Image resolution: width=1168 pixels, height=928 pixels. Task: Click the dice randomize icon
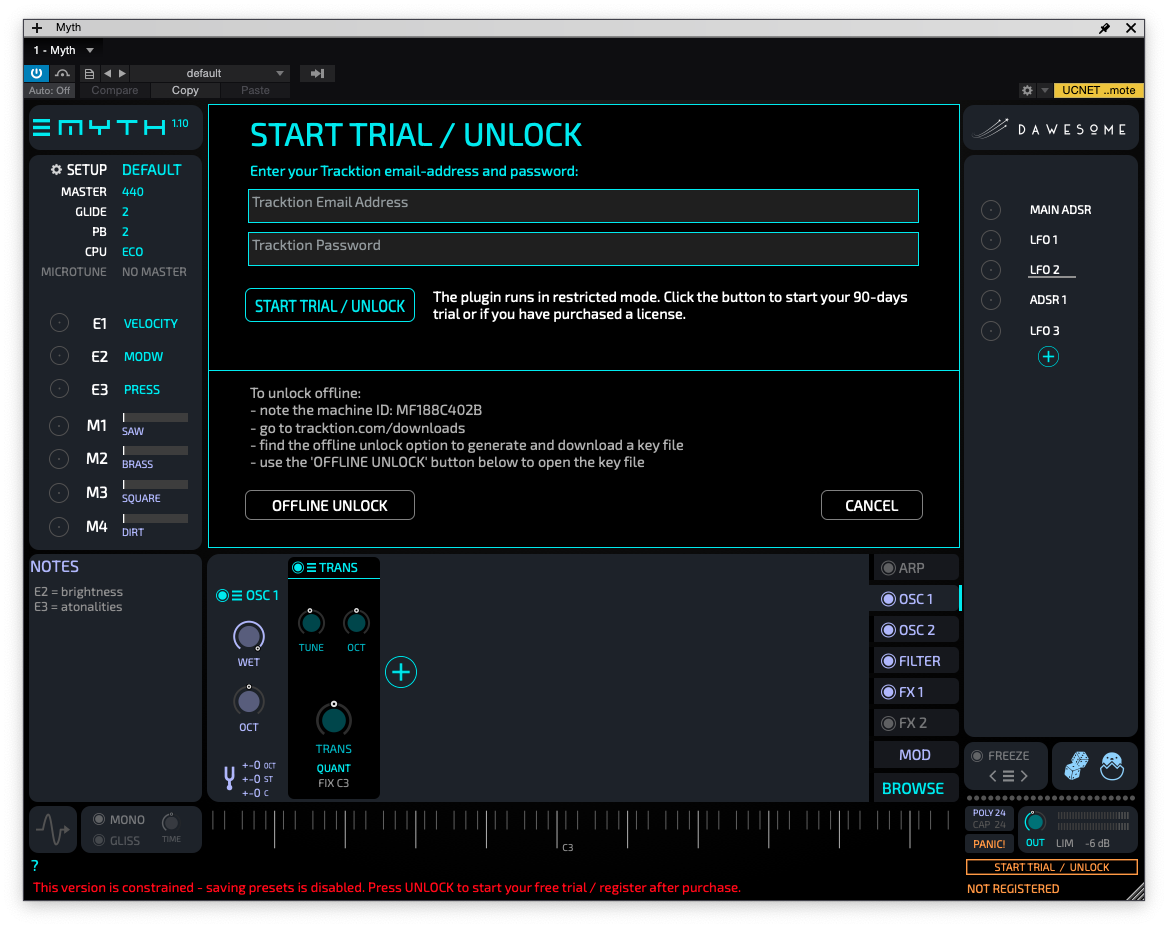pos(1076,766)
